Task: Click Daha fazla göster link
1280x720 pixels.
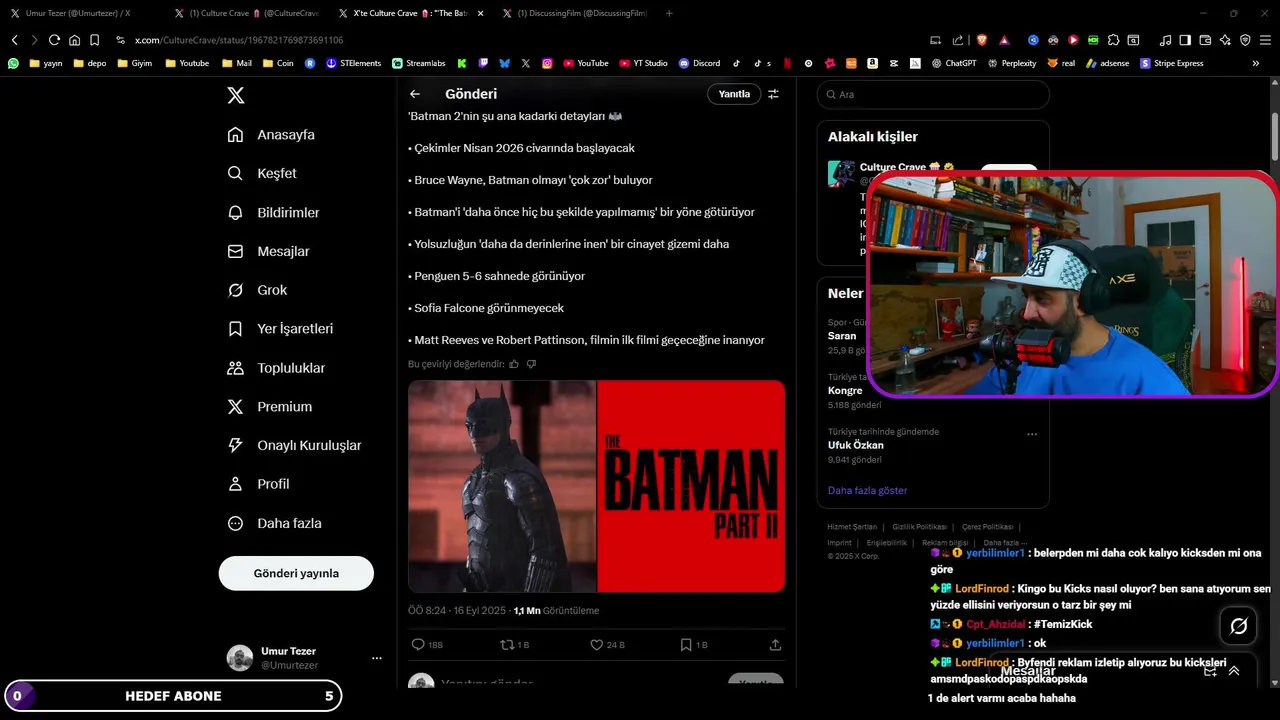Action: (867, 490)
